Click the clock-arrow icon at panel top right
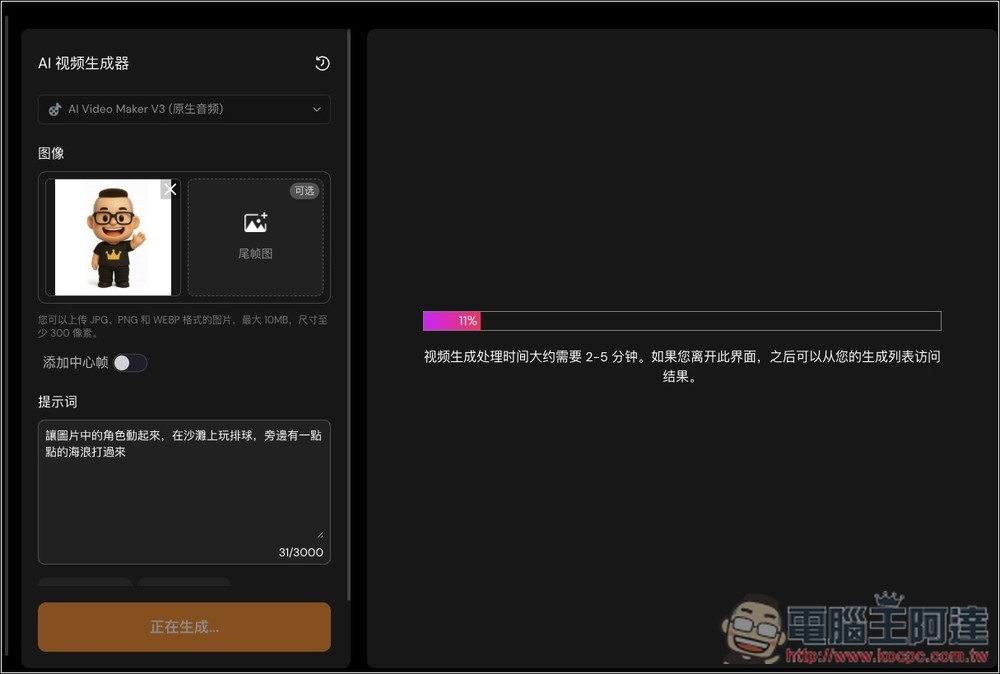Viewport: 1000px width, 674px height. 322,63
